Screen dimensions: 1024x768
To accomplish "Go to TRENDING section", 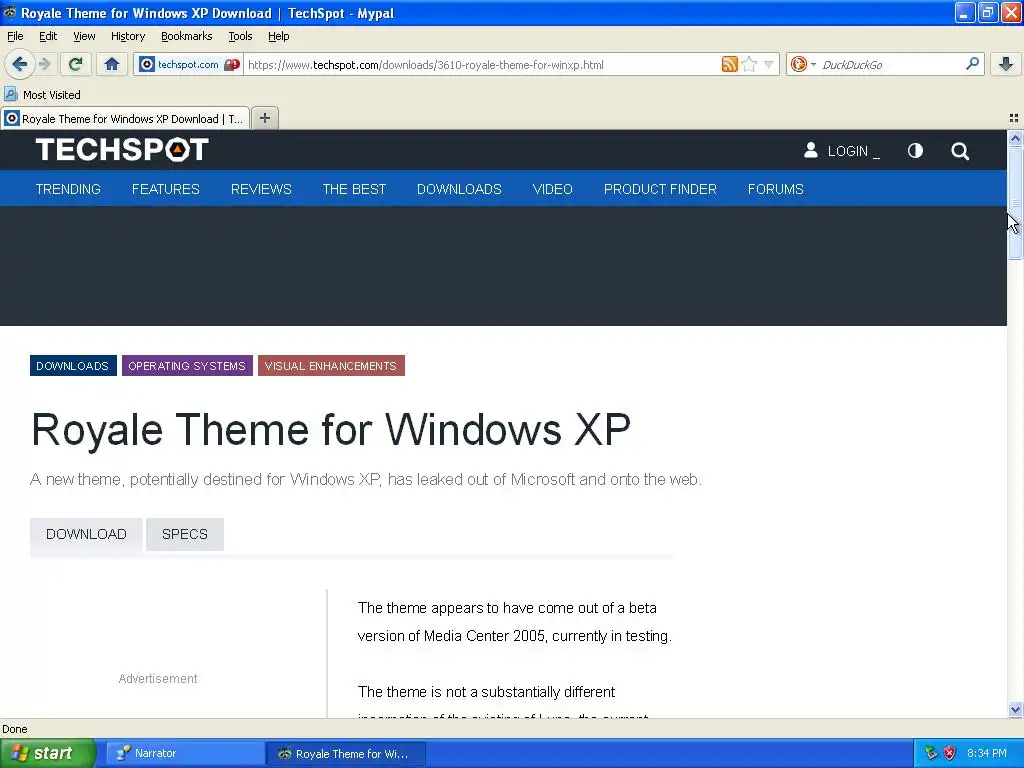I will click(x=68, y=189).
